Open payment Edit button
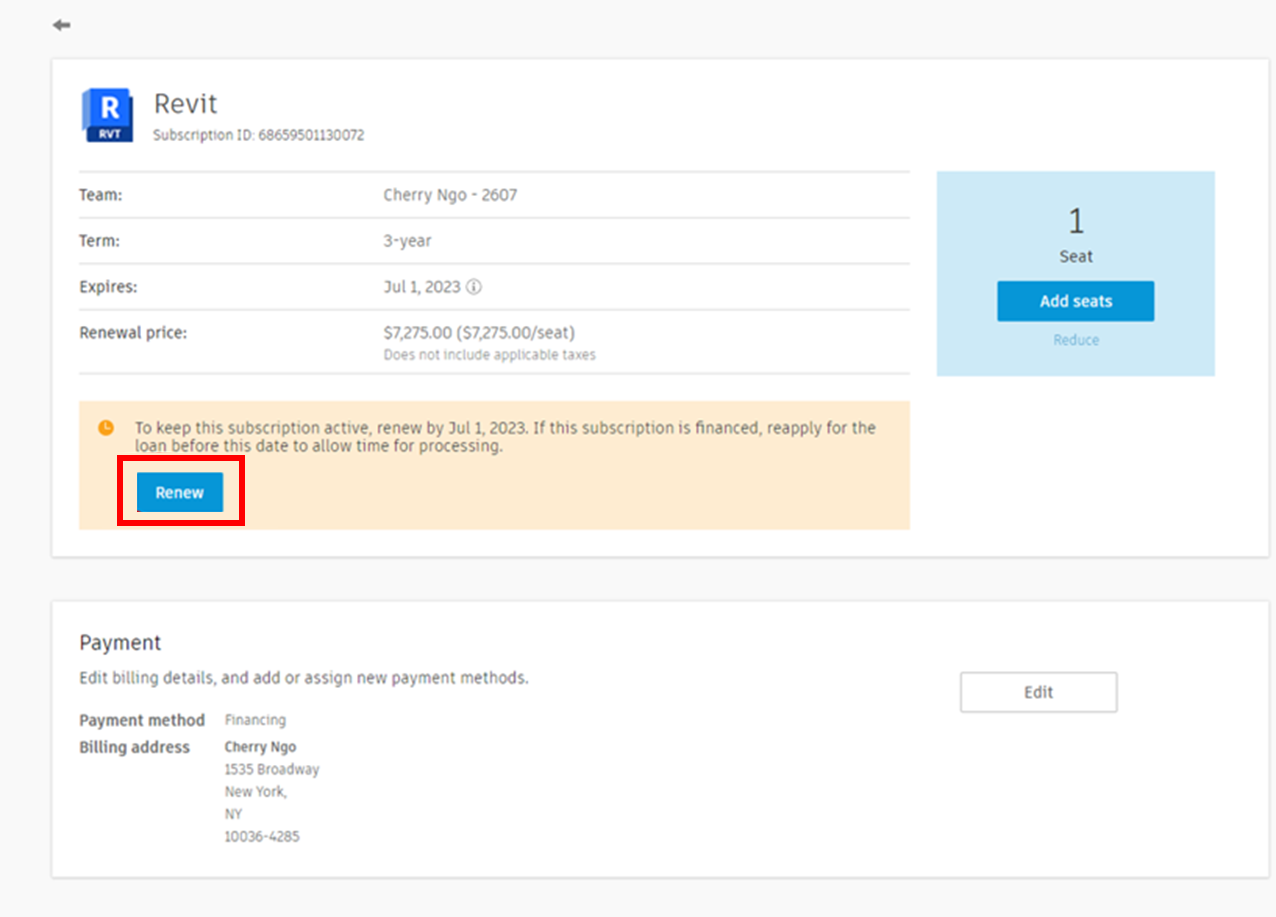 [1038, 692]
